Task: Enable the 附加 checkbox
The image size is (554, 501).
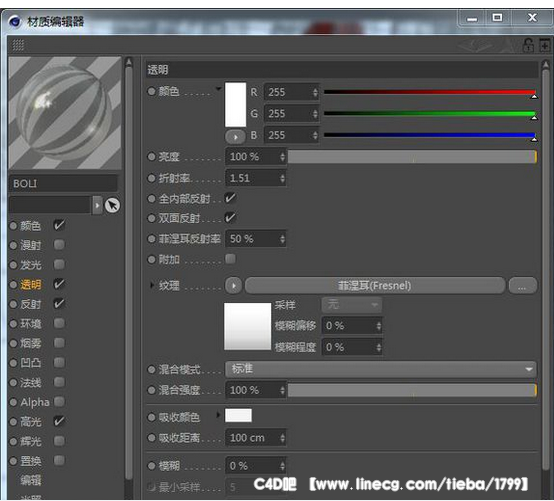Action: pyautogui.click(x=230, y=259)
